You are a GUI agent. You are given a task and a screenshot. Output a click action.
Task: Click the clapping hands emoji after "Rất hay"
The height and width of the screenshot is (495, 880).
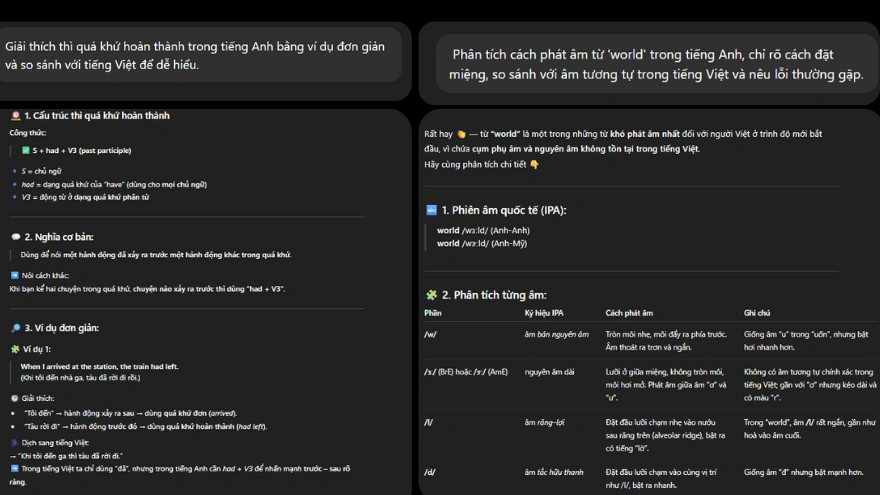pos(461,134)
